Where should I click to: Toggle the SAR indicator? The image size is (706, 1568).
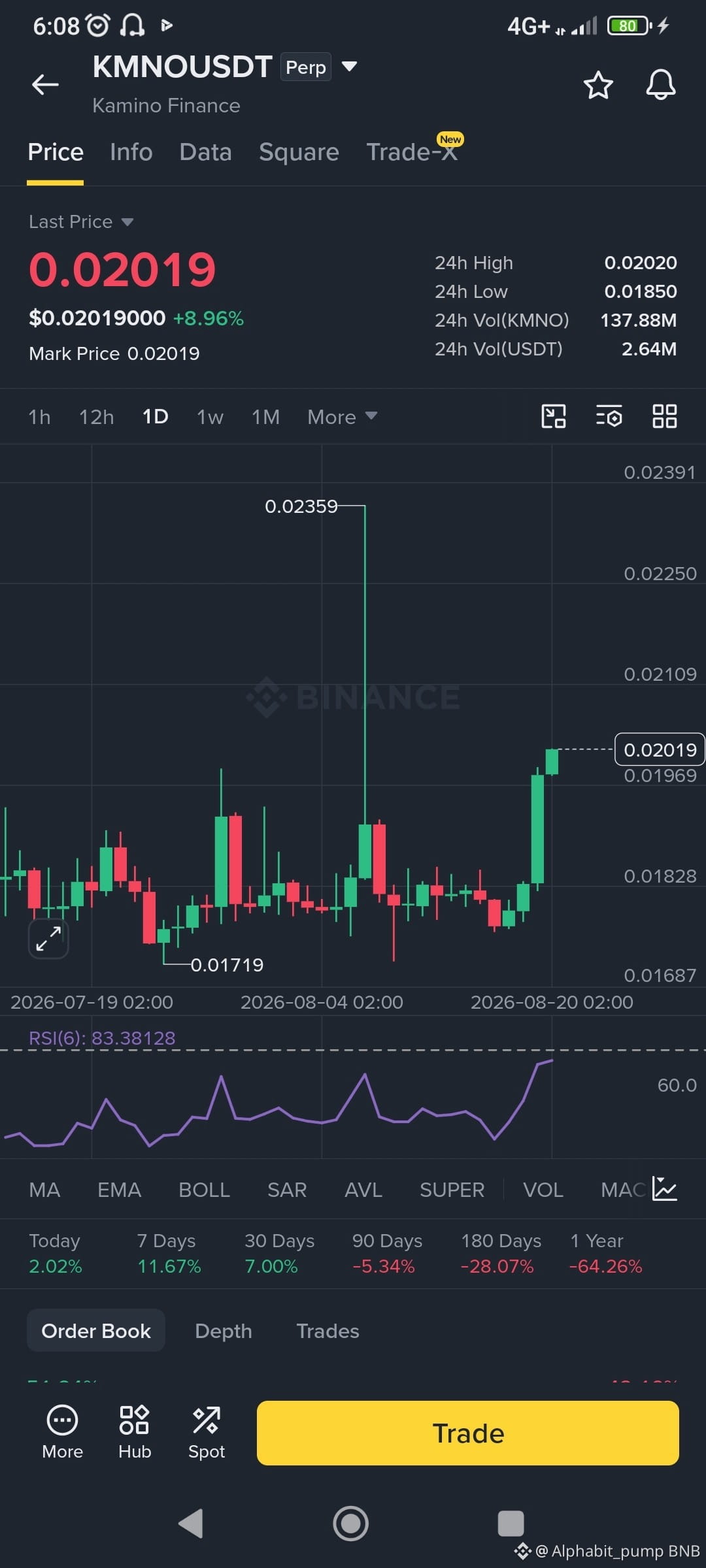pyautogui.click(x=287, y=1190)
